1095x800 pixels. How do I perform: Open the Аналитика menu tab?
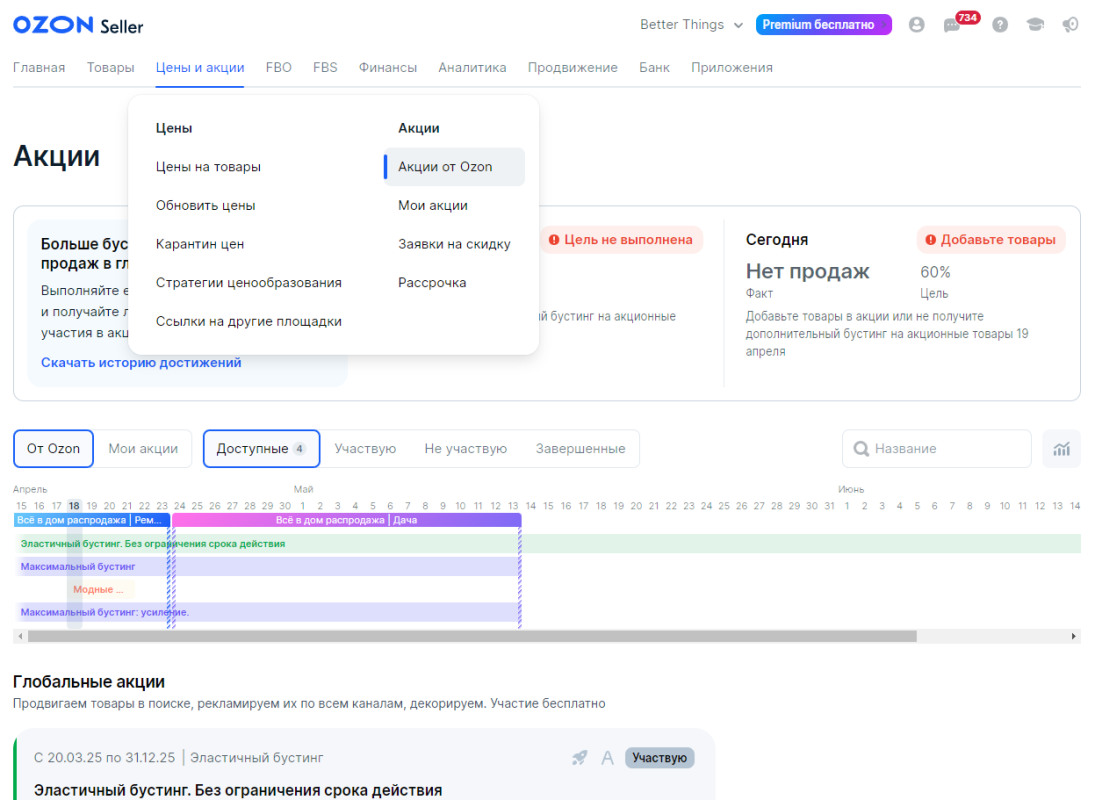pyautogui.click(x=472, y=68)
